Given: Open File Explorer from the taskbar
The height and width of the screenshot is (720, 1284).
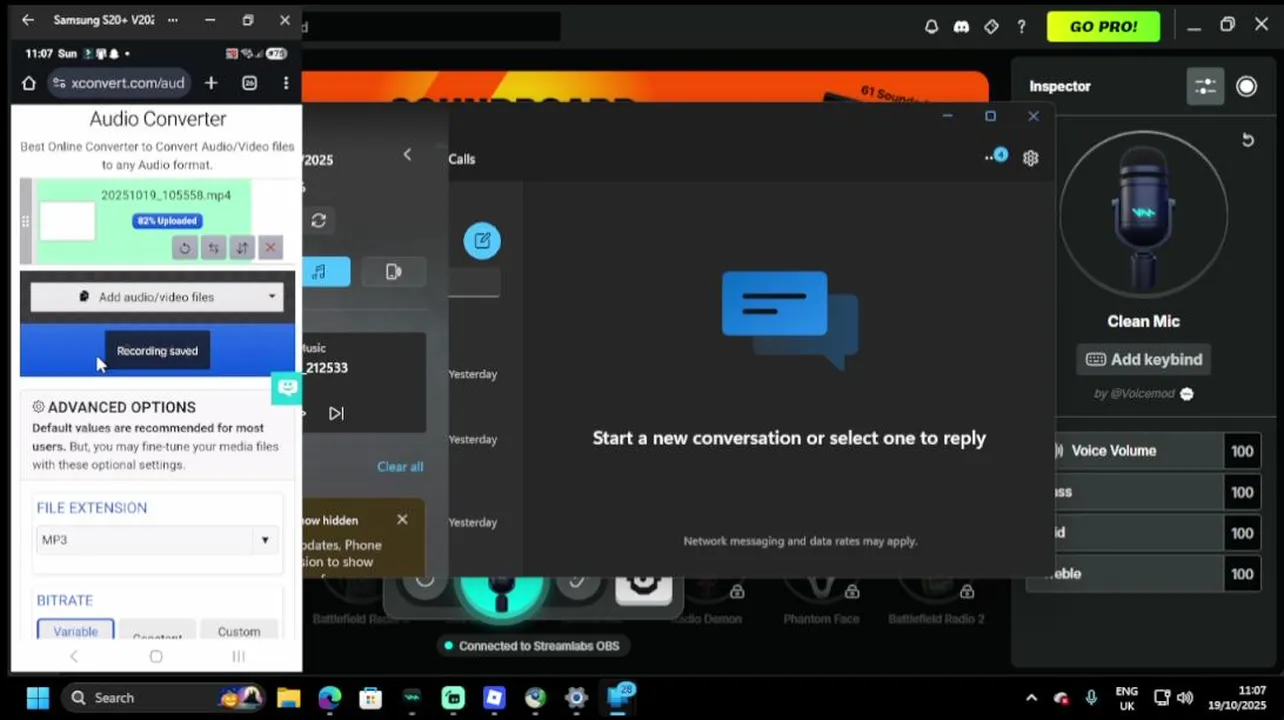Looking at the screenshot, I should coord(288,698).
